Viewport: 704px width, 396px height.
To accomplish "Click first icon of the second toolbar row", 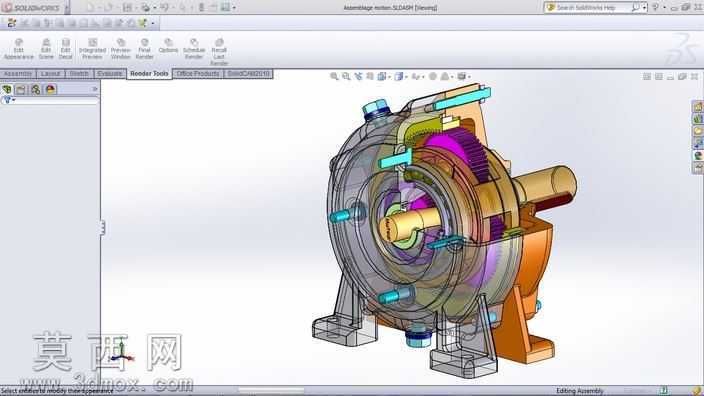I will coord(12,23).
